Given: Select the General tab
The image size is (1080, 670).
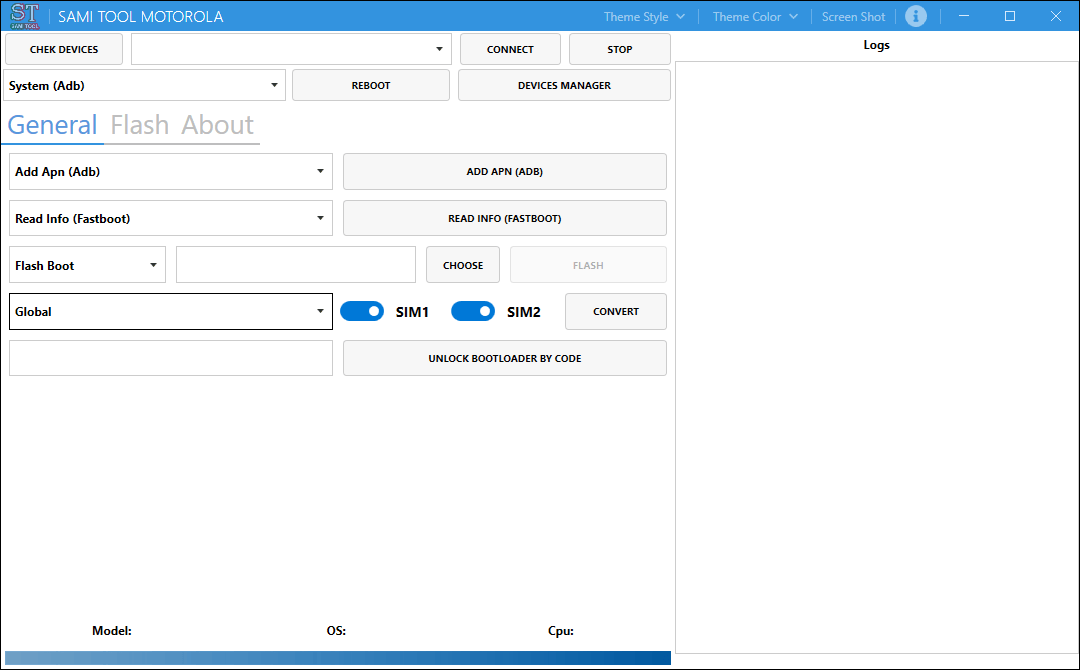Looking at the screenshot, I should 52,124.
